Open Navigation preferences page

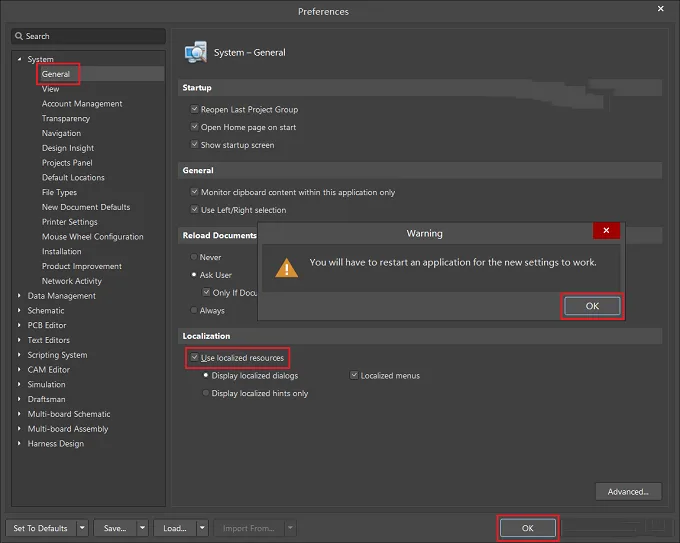click(61, 133)
